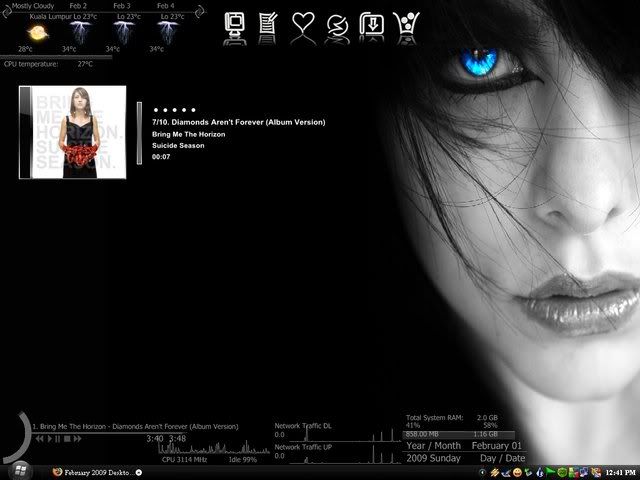Click the Suicide Season album cover

[x=72, y=132]
